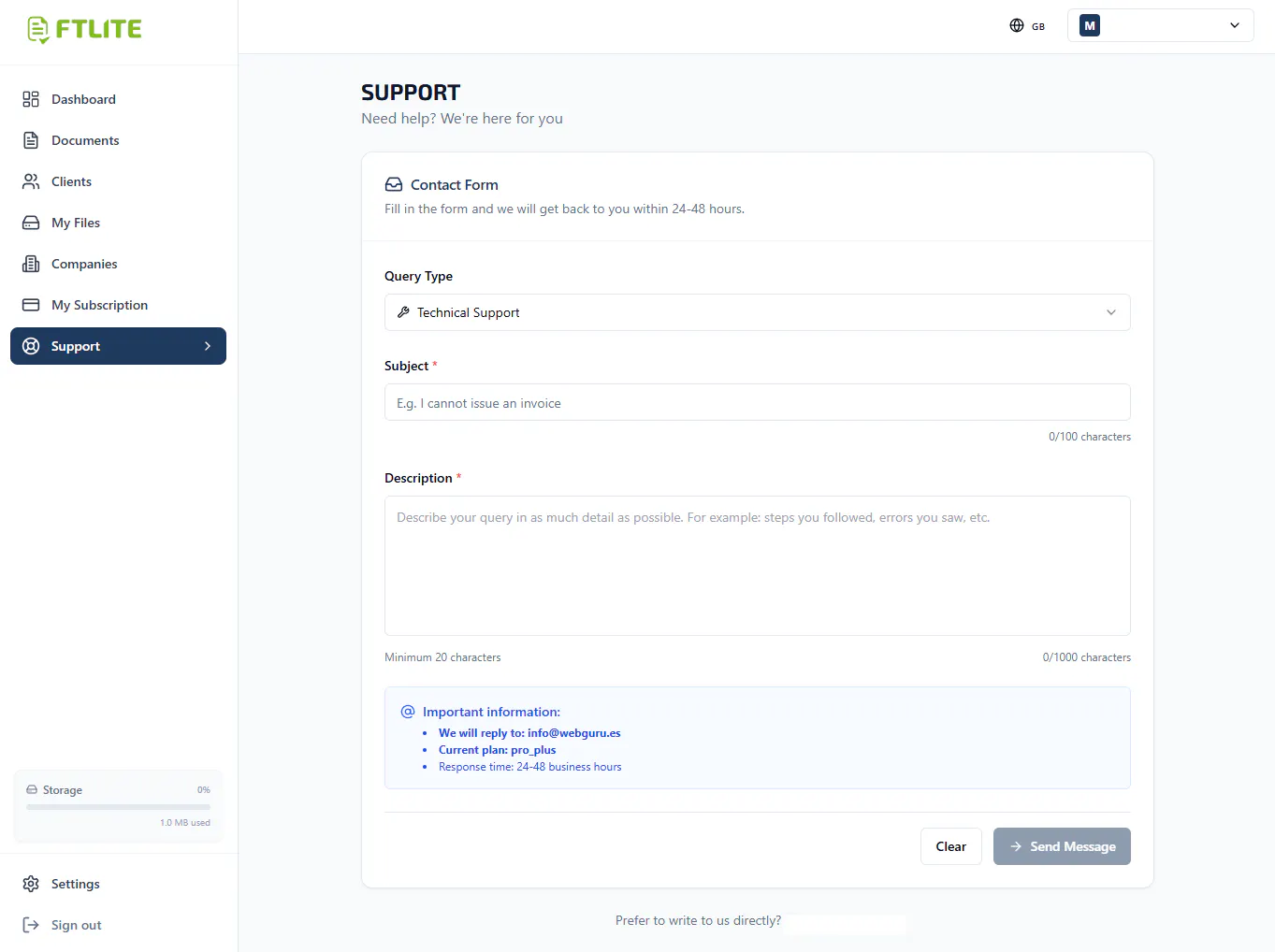Image resolution: width=1275 pixels, height=952 pixels.
Task: Navigate to My Files
Action: tap(118, 223)
